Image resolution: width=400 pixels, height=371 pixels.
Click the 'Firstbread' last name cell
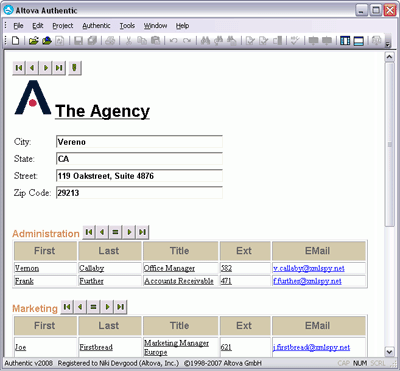point(110,347)
